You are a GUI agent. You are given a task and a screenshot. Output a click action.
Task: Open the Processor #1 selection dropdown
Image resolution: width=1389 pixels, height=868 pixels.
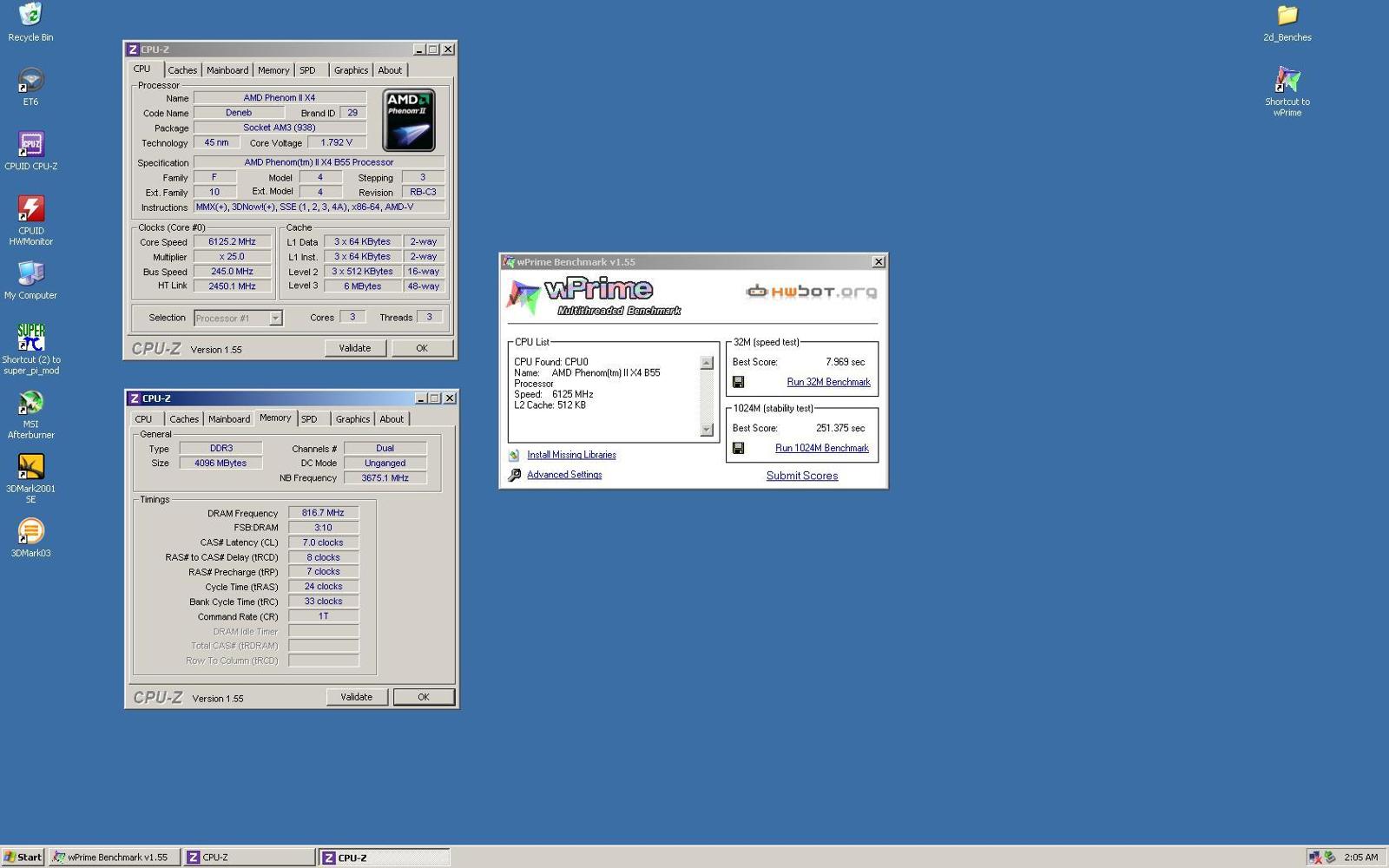pyautogui.click(x=275, y=318)
